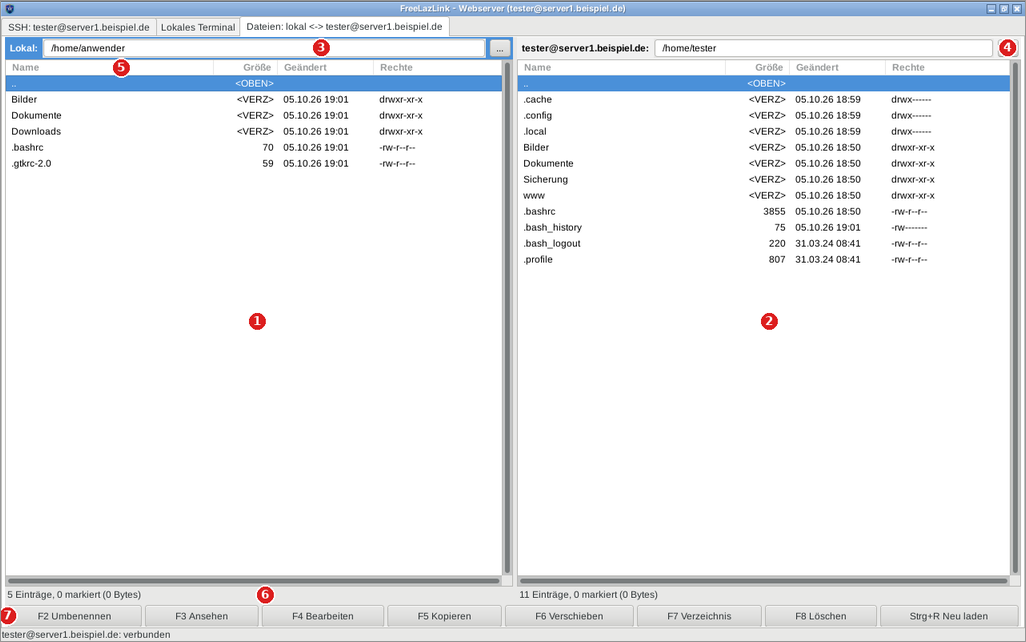Select the local .bashrc file (70 bytes)

click(x=254, y=147)
